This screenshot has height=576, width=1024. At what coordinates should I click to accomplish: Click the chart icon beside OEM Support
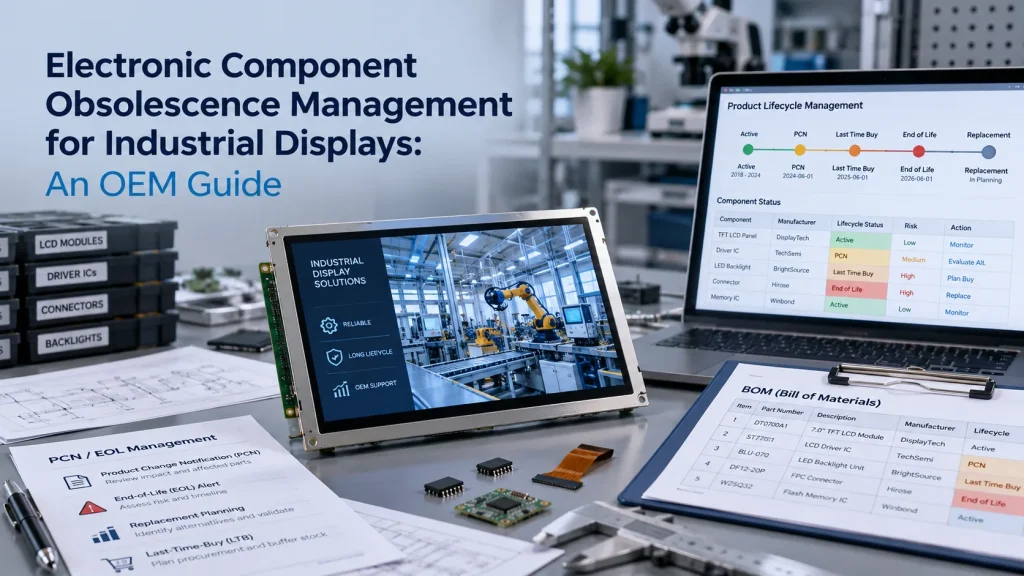coord(341,390)
